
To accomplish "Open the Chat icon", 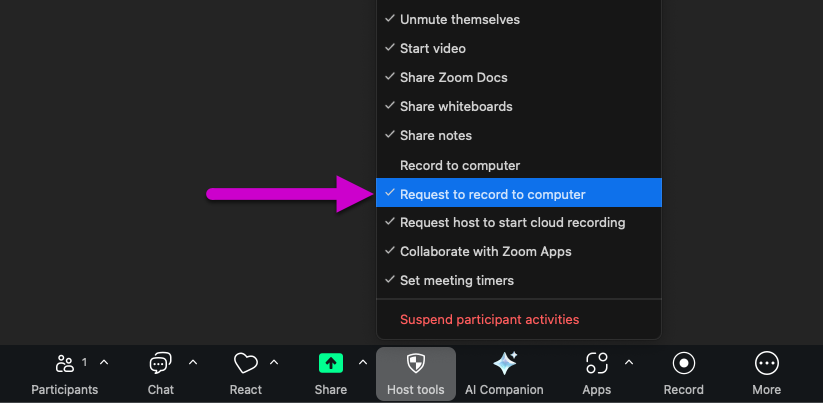I will [x=160, y=363].
